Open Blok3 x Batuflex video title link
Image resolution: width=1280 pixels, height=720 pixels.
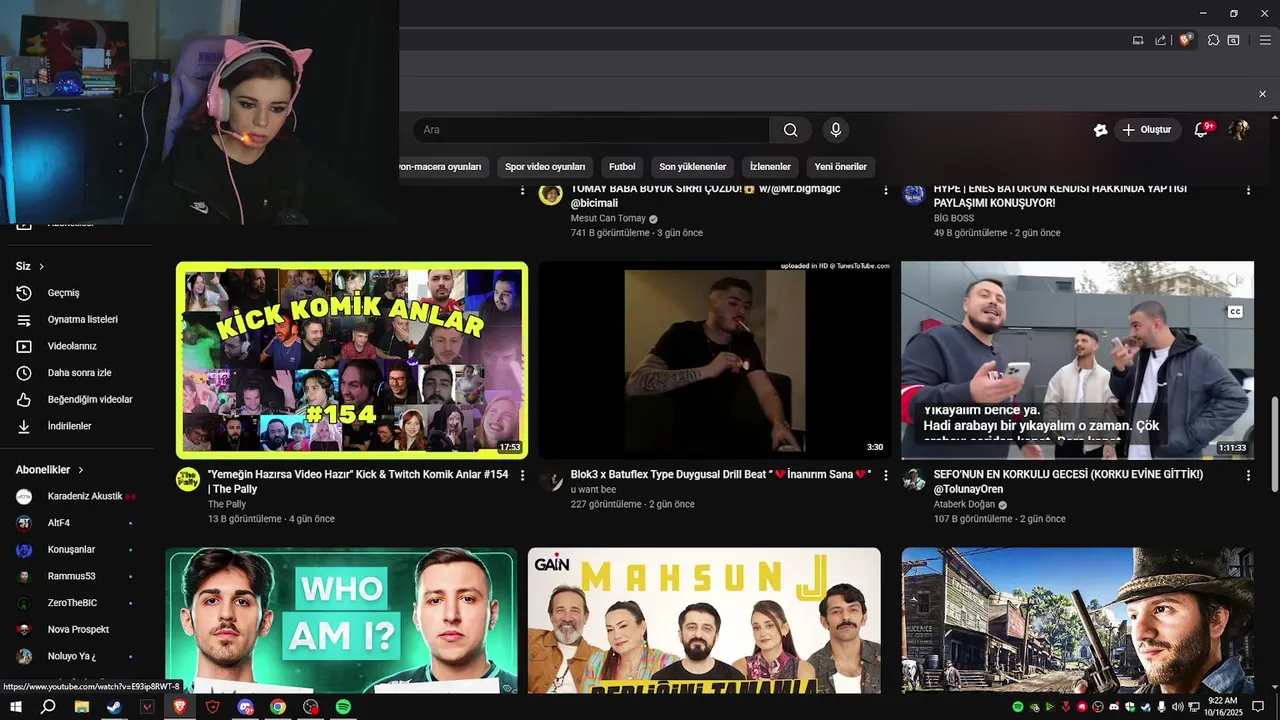(720, 474)
